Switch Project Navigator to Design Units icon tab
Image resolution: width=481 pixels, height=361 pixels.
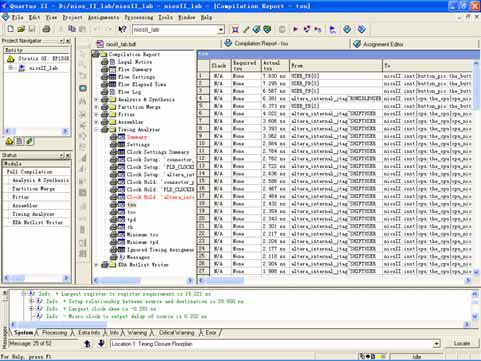point(29,141)
